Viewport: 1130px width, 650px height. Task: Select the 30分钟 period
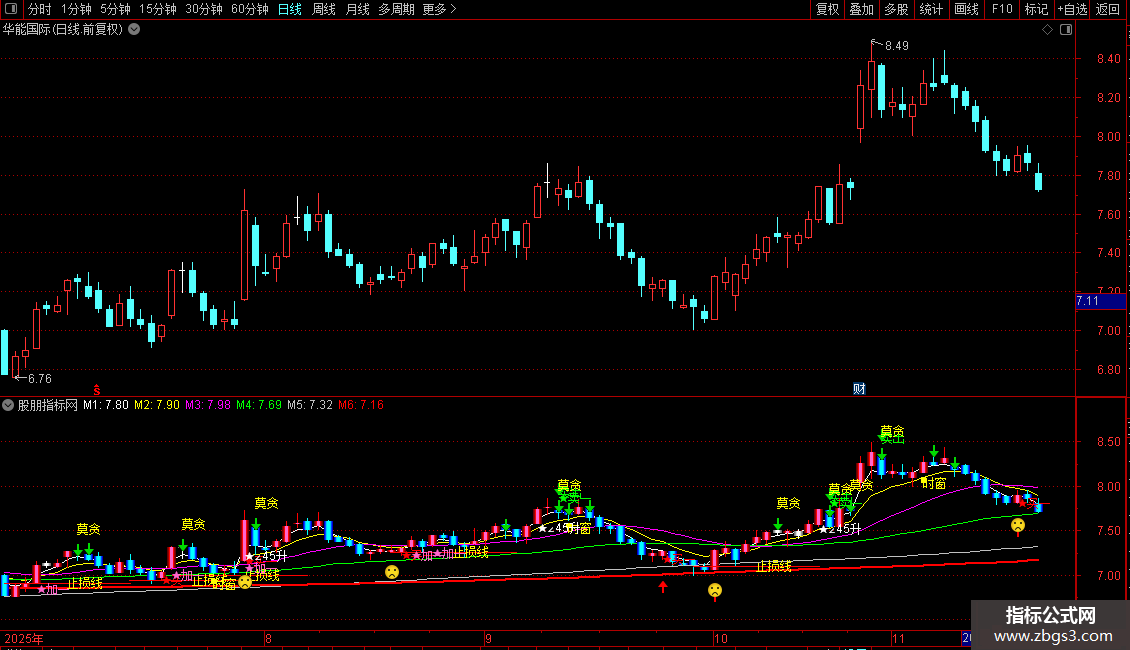click(204, 9)
